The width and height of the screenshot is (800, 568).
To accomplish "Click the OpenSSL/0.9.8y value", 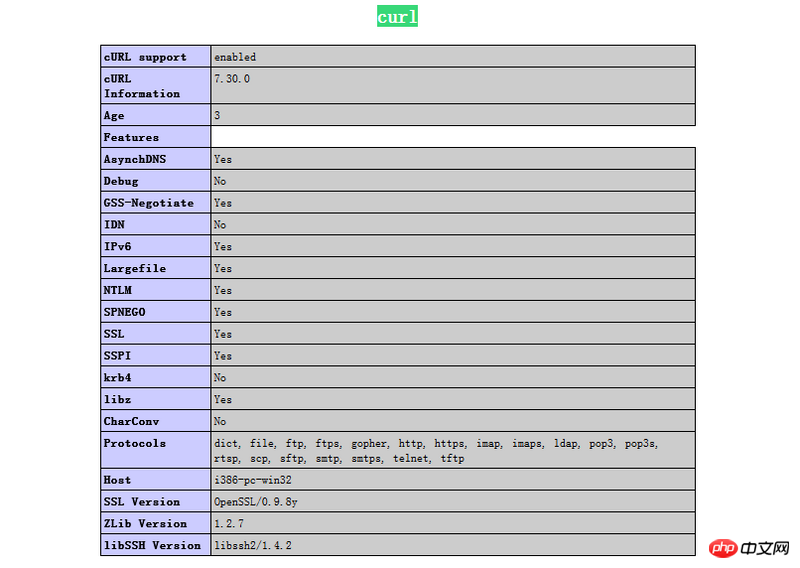I will [256, 502].
